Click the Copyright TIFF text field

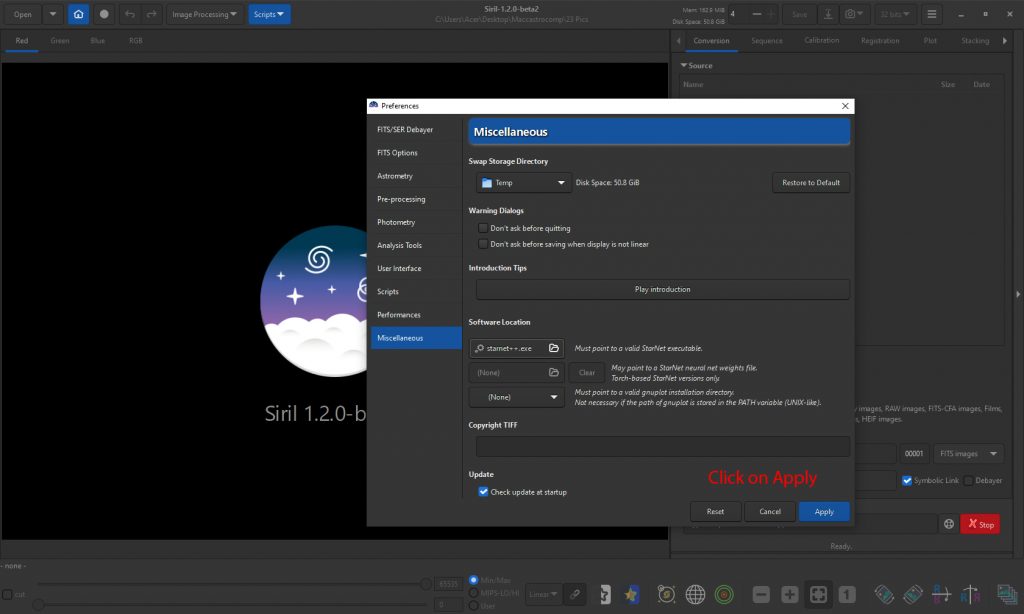pos(663,447)
